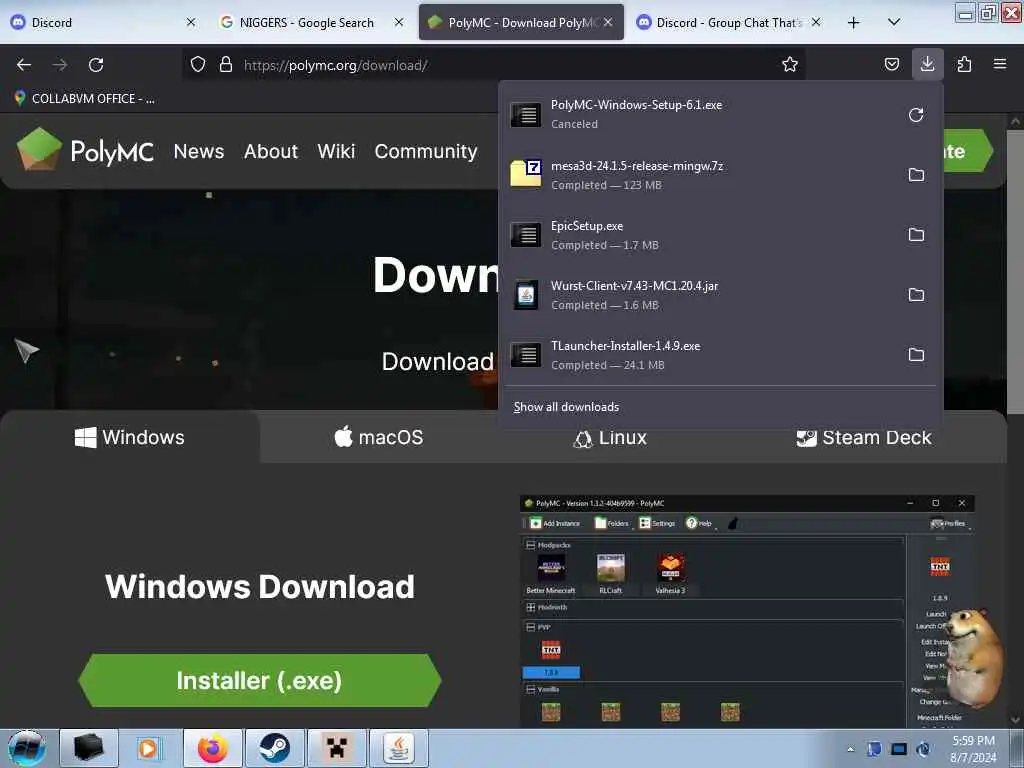Screen dimensions: 1024x768
Task: Click the EpicSetup.exe download entry
Action: click(702, 235)
